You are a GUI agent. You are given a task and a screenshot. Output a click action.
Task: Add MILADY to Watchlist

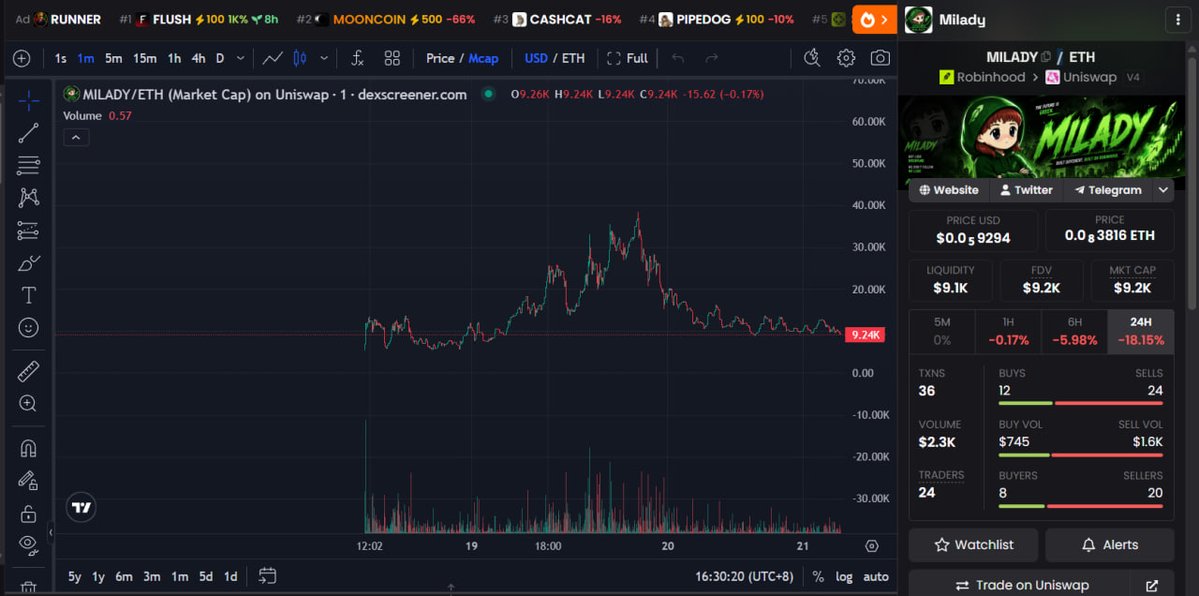coord(973,545)
